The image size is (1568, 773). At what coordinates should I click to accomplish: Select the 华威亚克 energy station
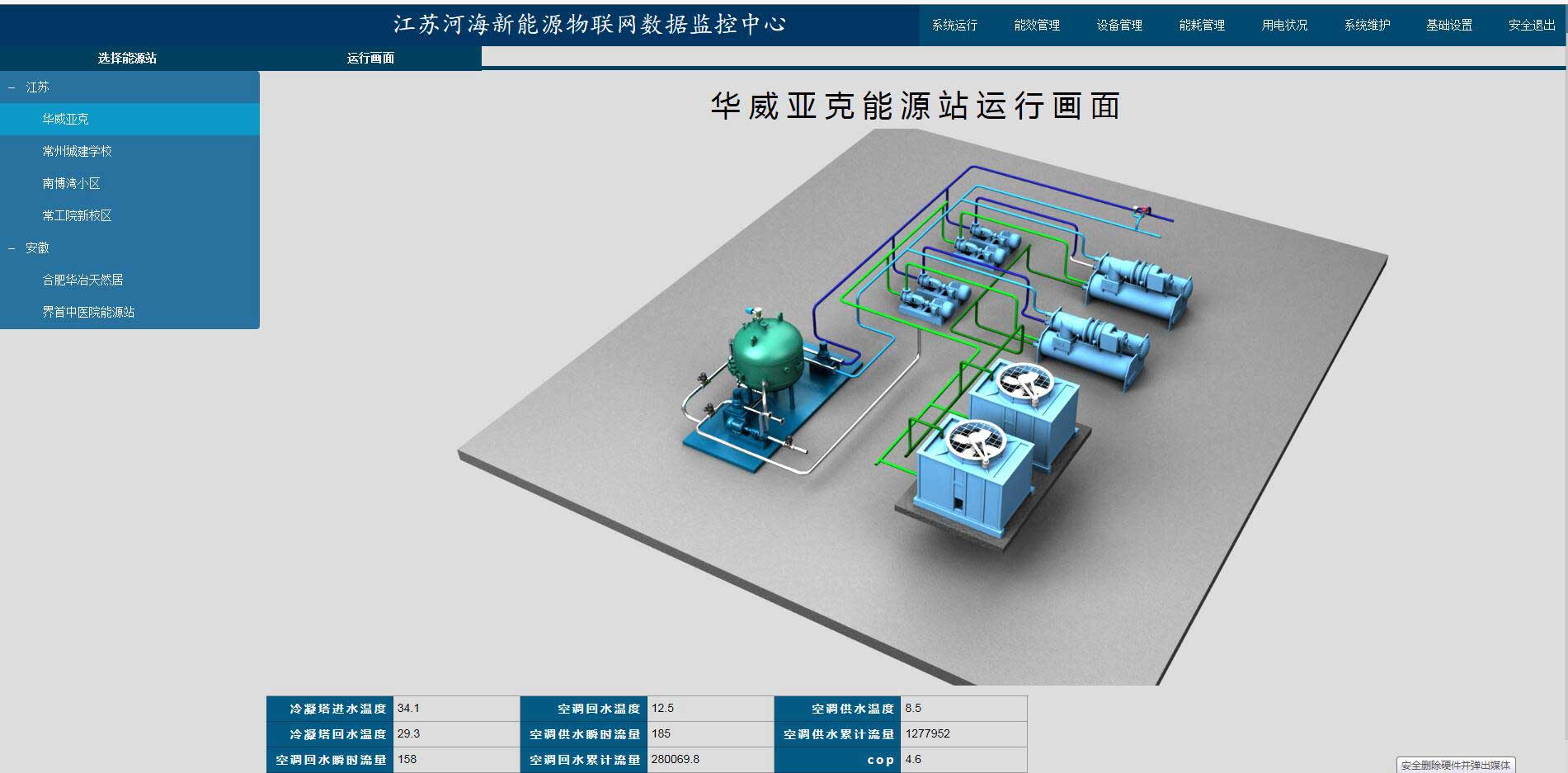click(x=129, y=119)
